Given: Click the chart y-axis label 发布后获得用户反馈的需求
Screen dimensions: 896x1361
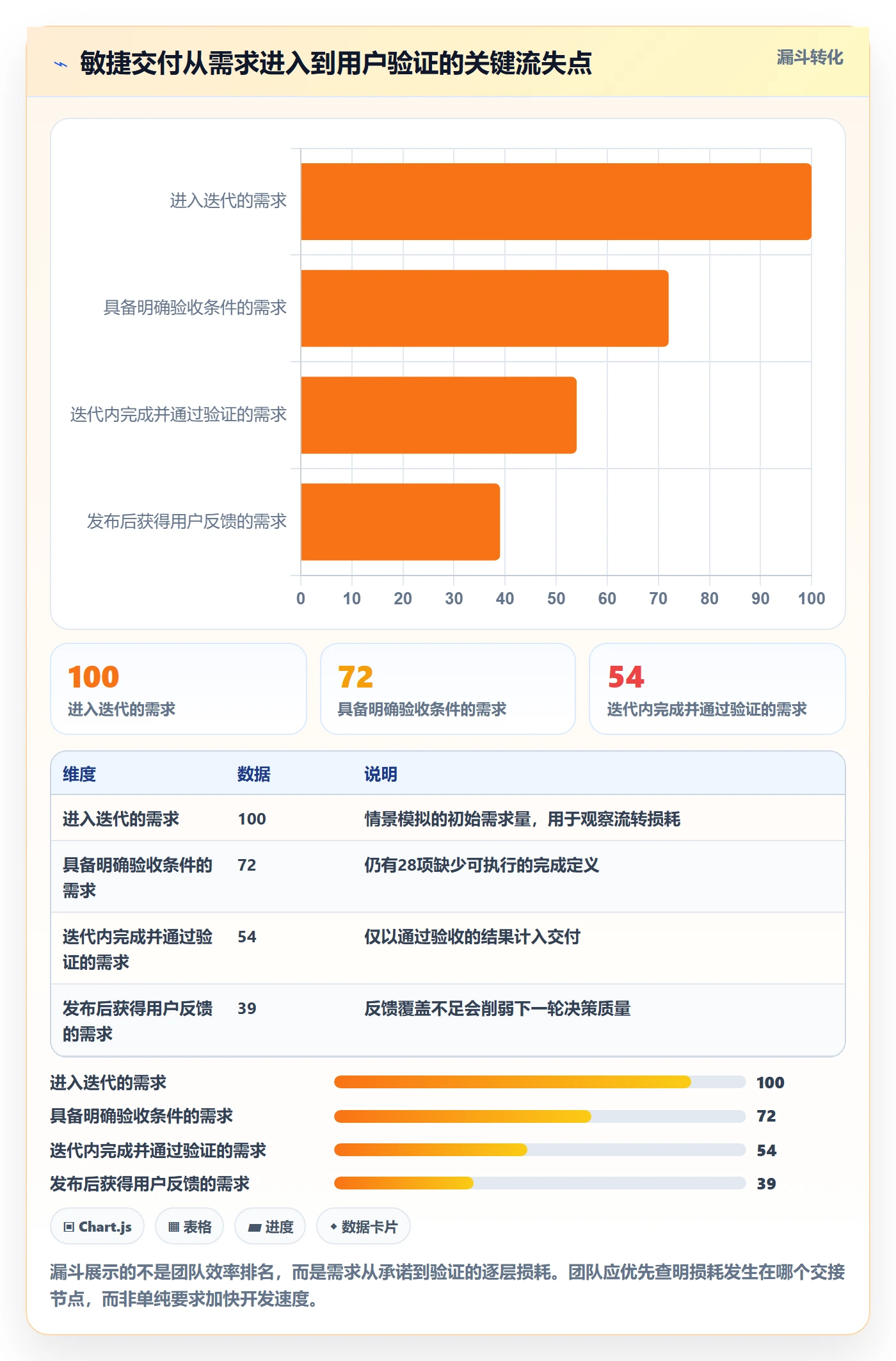Looking at the screenshot, I should [x=187, y=522].
